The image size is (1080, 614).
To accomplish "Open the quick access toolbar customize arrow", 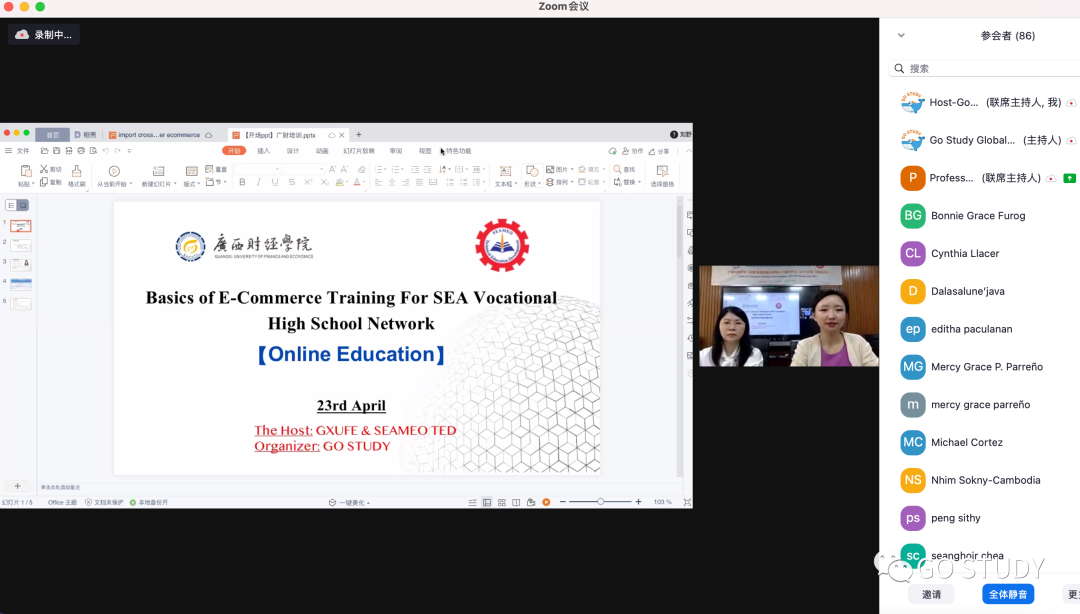I will coord(129,151).
